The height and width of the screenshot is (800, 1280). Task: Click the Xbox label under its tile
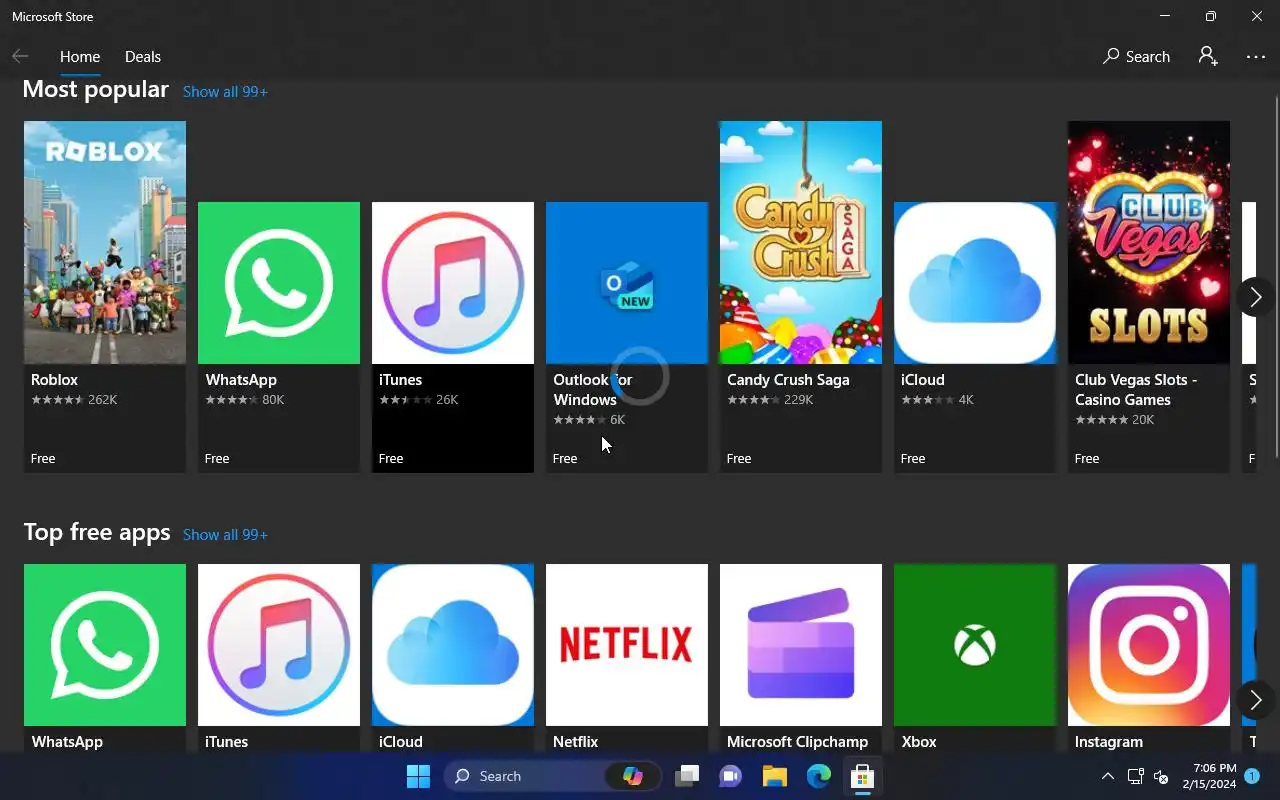click(919, 742)
